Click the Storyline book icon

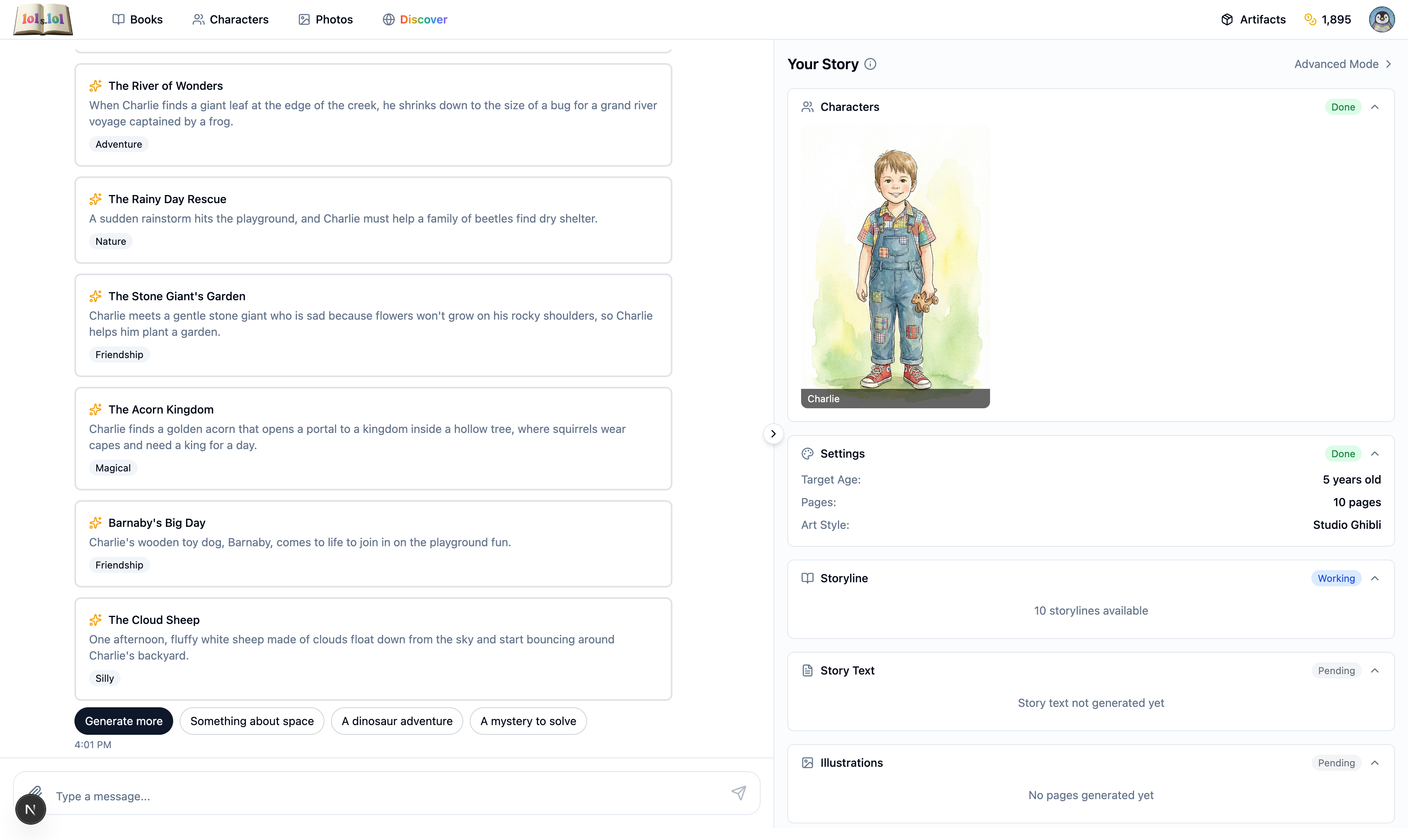point(808,578)
